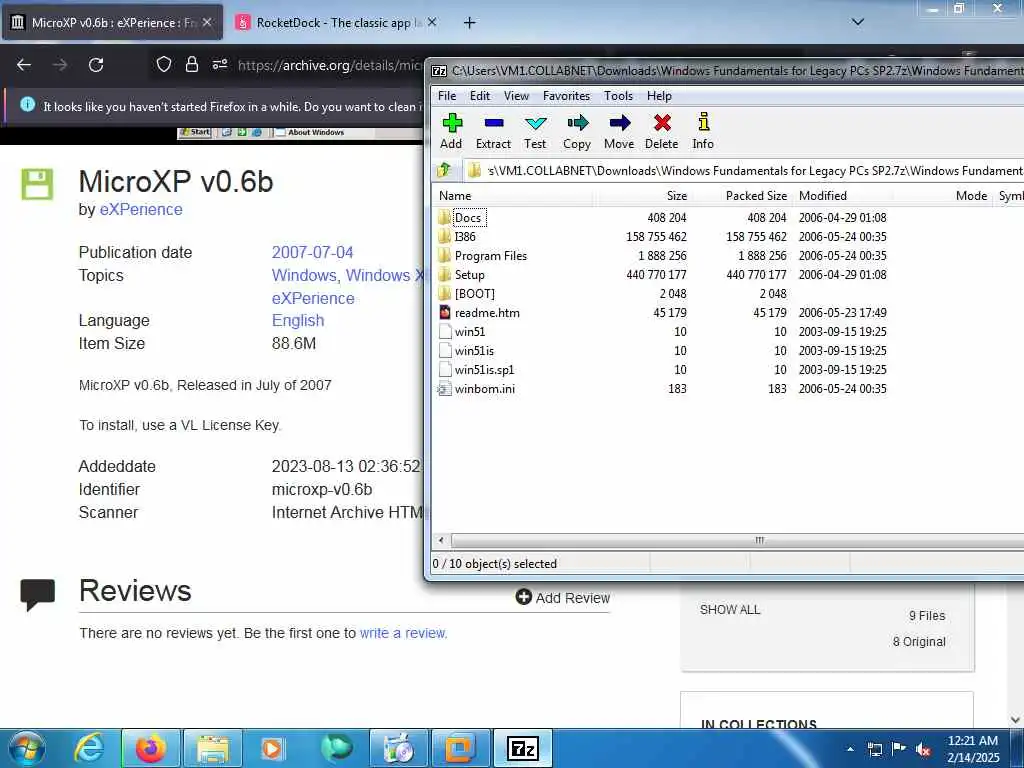Click the 2007-07-04 publication date link

coord(312,252)
